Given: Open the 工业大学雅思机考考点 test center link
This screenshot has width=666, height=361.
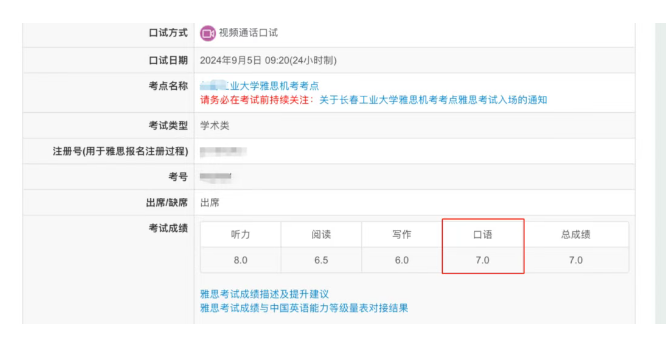Looking at the screenshot, I should tap(259, 86).
